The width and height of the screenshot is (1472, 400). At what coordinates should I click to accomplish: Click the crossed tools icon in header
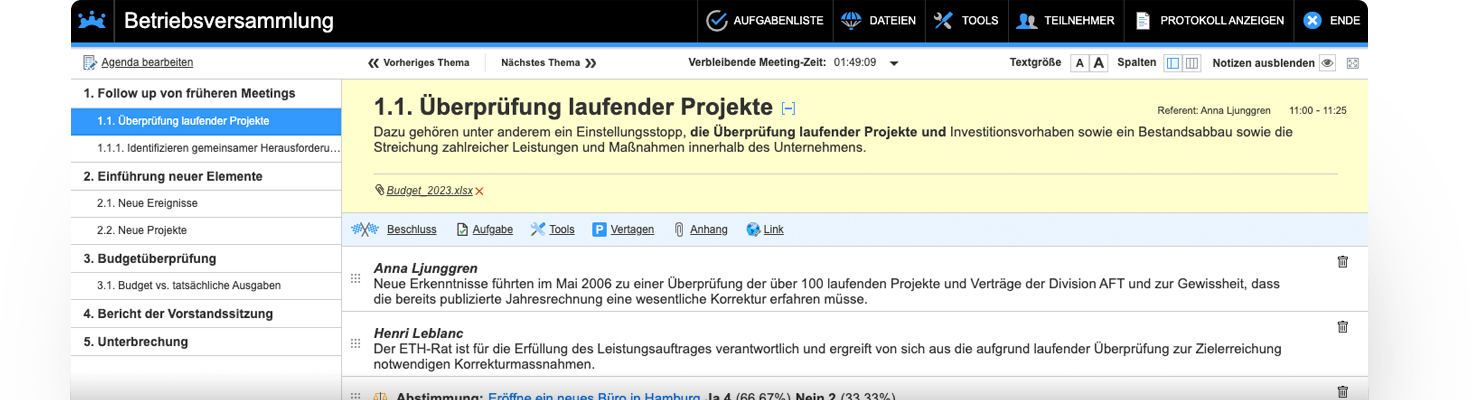pyautogui.click(x=943, y=21)
